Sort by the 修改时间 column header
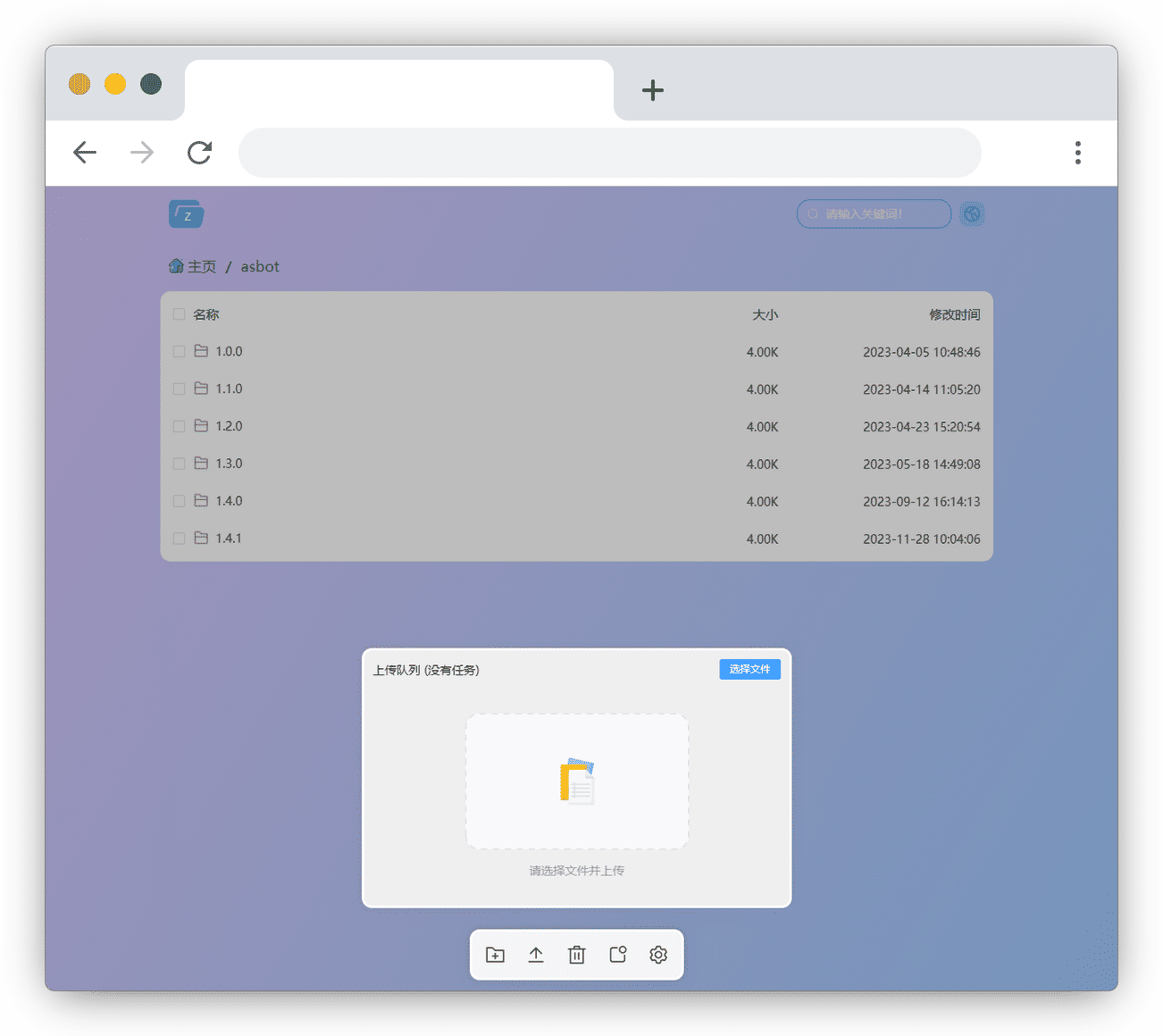The width and height of the screenshot is (1163, 1036). [955, 314]
